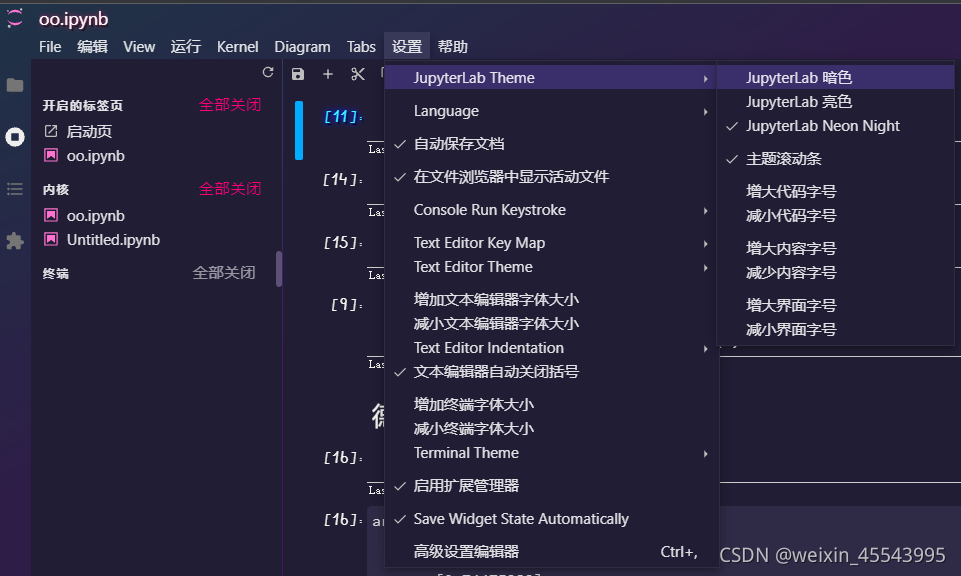Select JupyterLab 亮色 theme
The height and width of the screenshot is (576, 961).
835,102
